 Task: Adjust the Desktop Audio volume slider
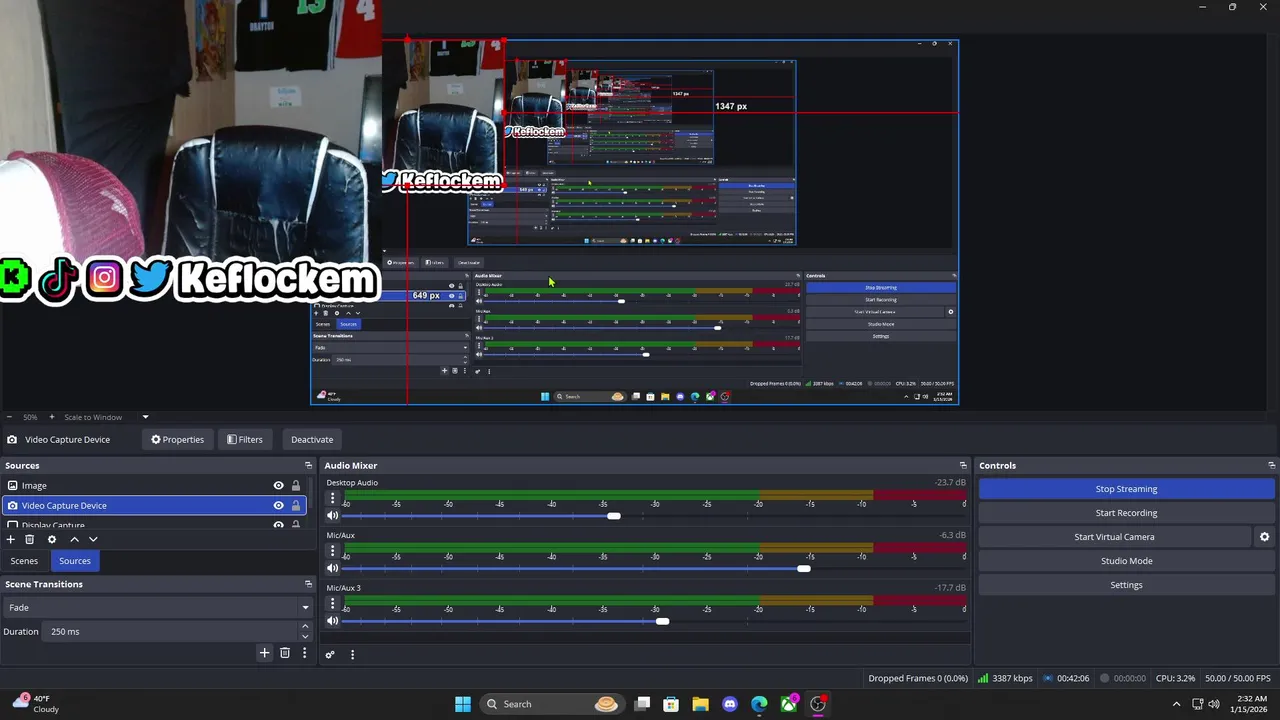614,516
